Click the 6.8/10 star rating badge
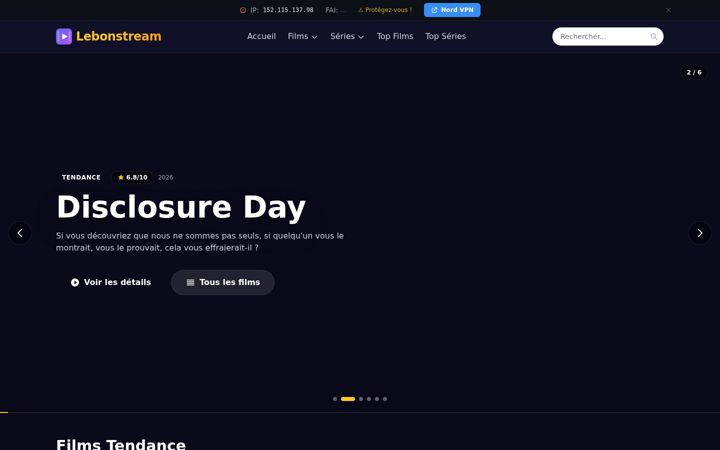The height and width of the screenshot is (450, 720). point(133,177)
